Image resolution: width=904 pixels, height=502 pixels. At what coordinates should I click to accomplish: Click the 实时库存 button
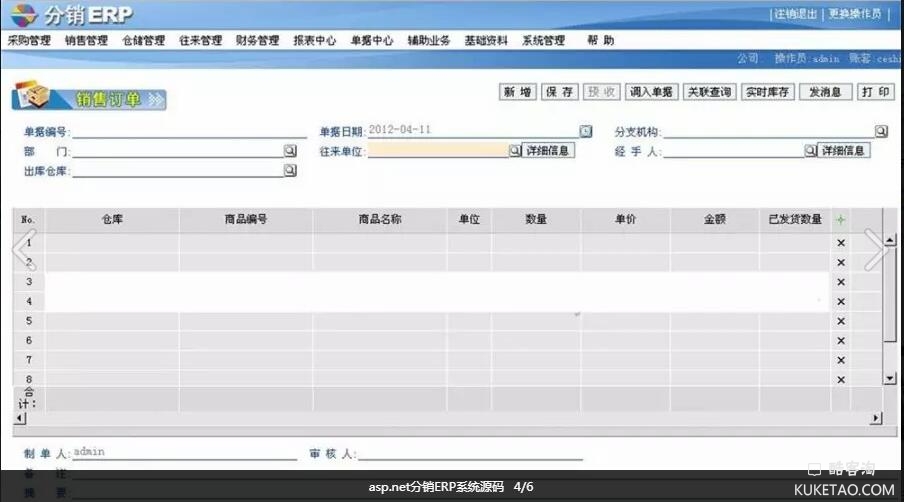[x=768, y=92]
